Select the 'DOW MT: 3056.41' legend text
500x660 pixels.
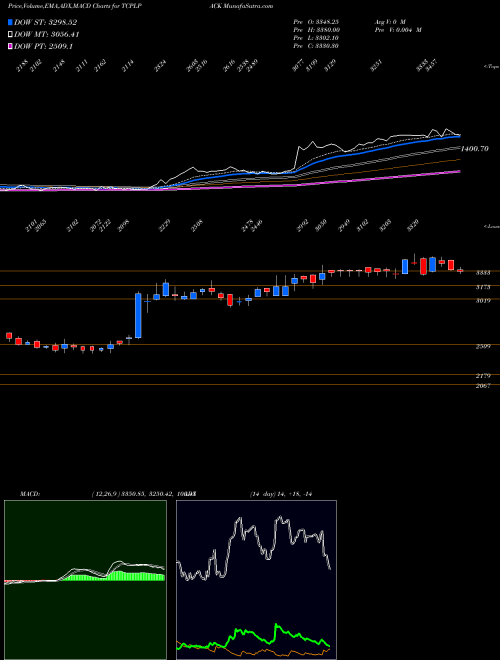point(47,34)
